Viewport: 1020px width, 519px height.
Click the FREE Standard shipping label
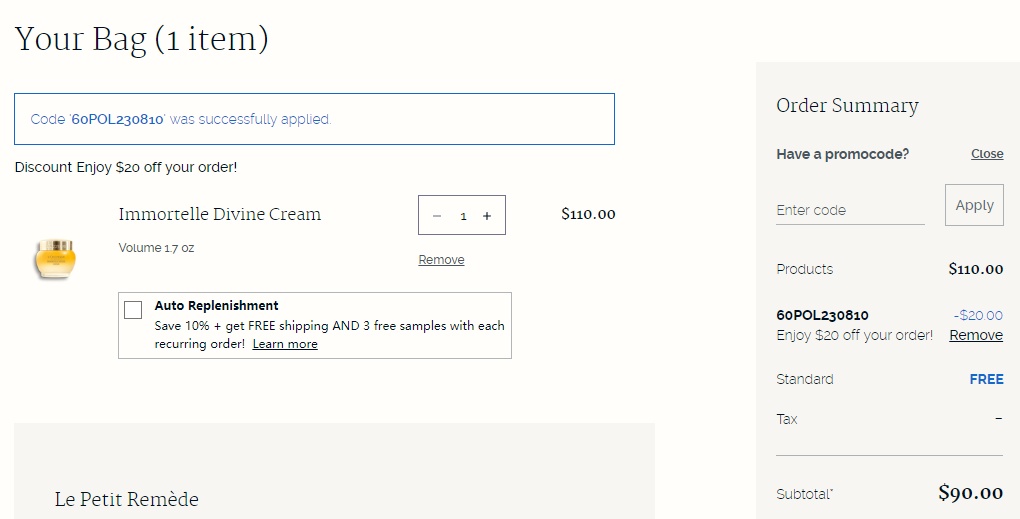tap(986, 379)
